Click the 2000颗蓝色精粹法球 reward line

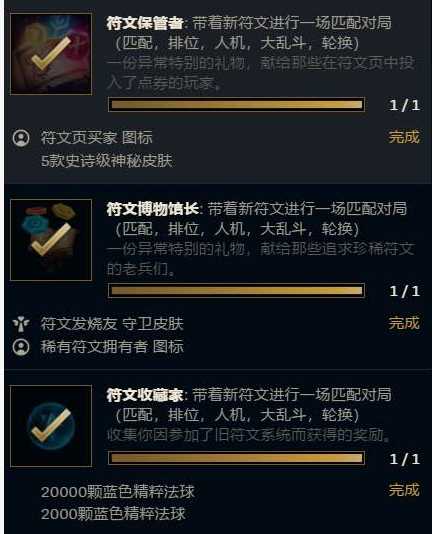[113, 514]
